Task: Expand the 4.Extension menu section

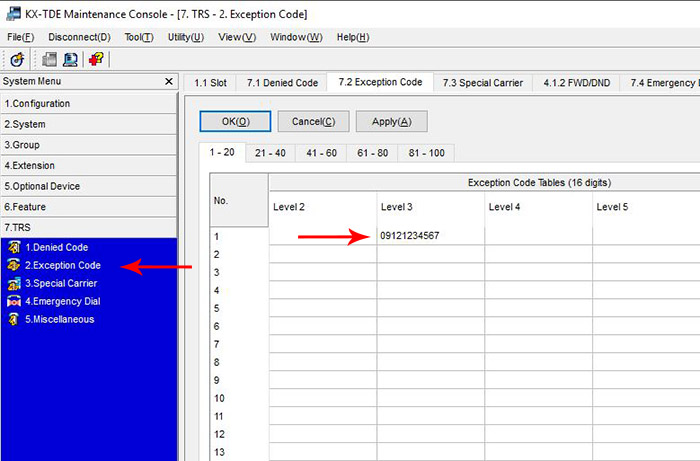Action: click(x=89, y=166)
